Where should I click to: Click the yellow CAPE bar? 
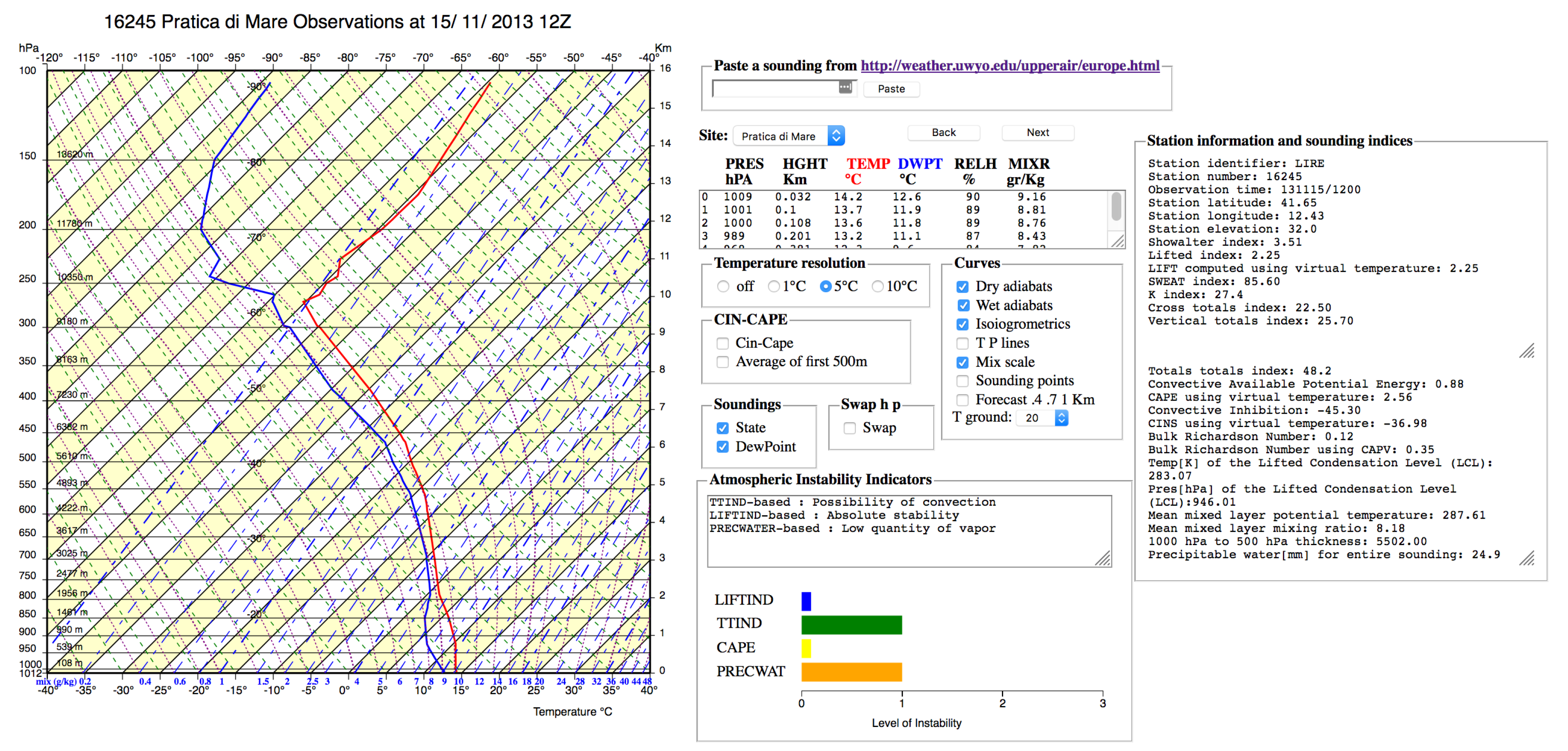806,648
